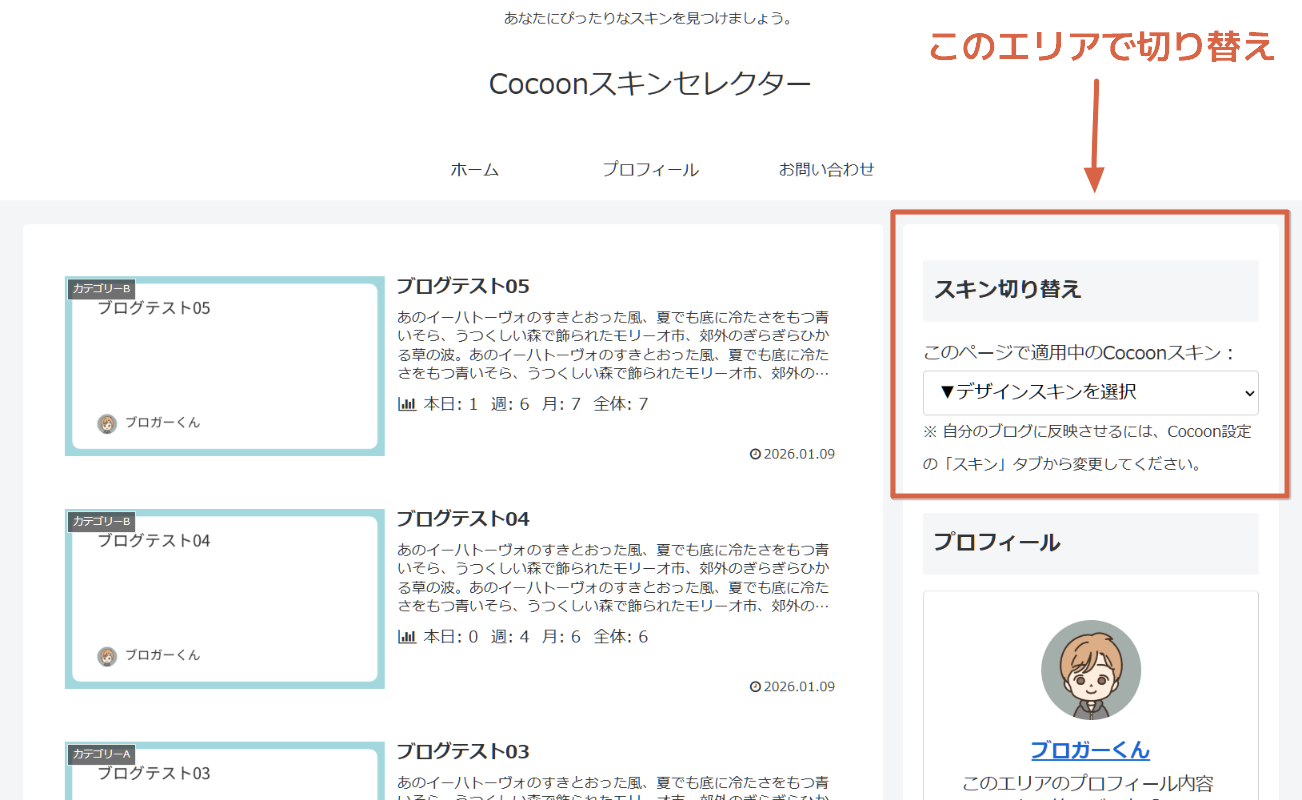1302x800 pixels.
Task: Expand the ▼デザインスキンを選択 dropdown
Action: pos(1090,393)
